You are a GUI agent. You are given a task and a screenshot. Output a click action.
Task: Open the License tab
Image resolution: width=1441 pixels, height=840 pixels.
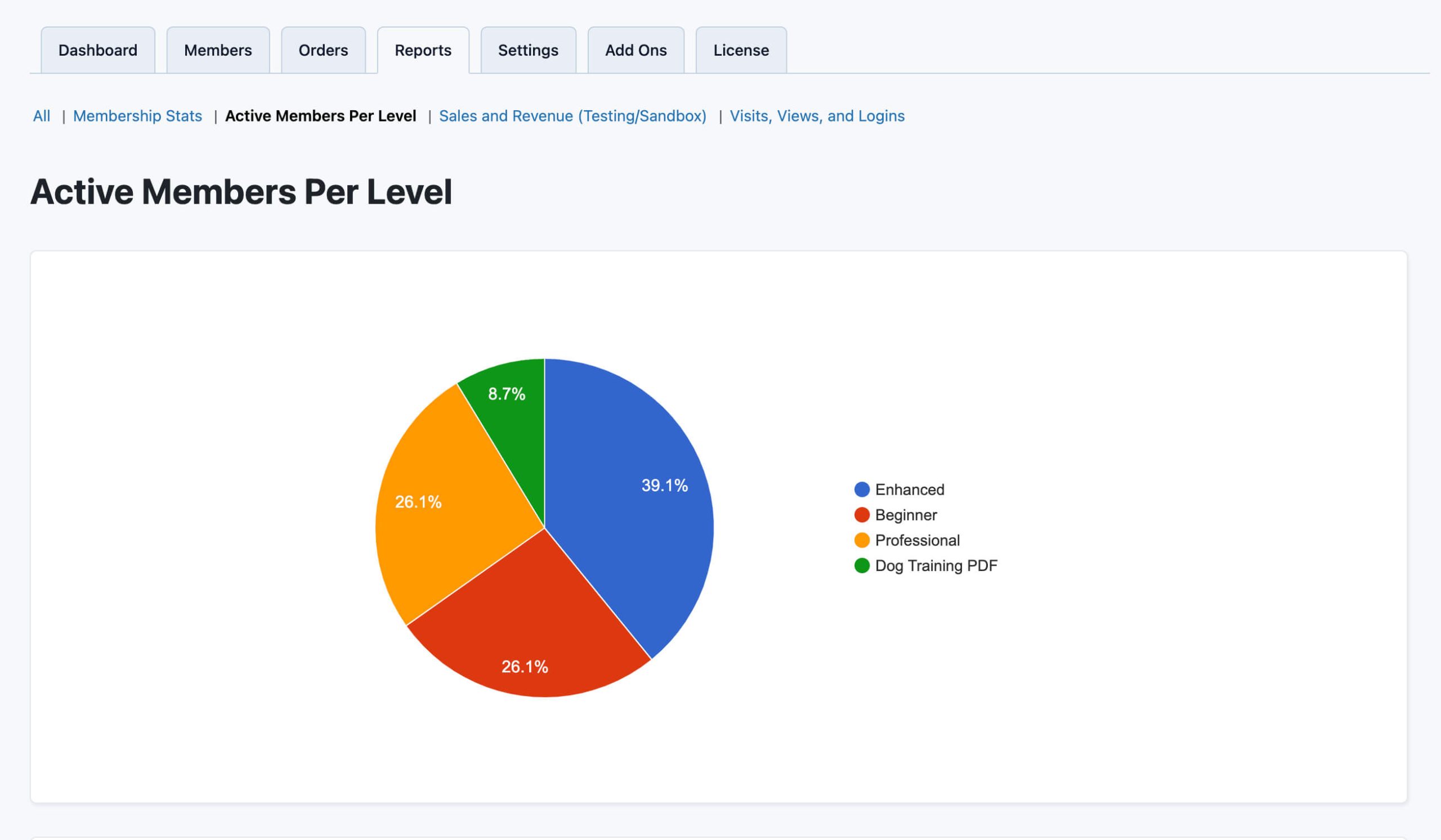[741, 50]
